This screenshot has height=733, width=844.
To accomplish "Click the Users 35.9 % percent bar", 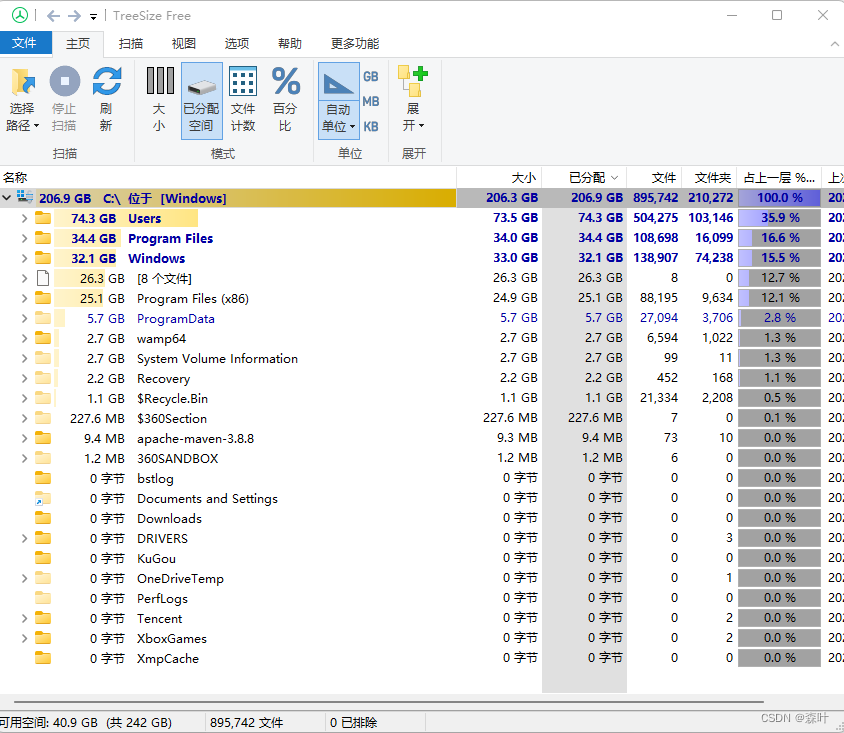I will point(779,218).
